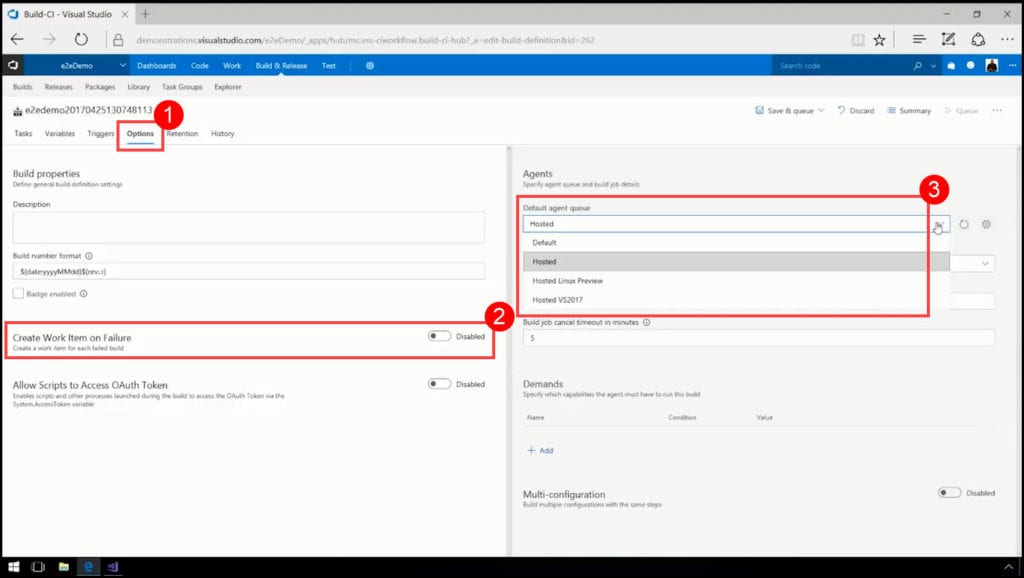
Task: Open the Task Groups page
Action: (x=182, y=87)
